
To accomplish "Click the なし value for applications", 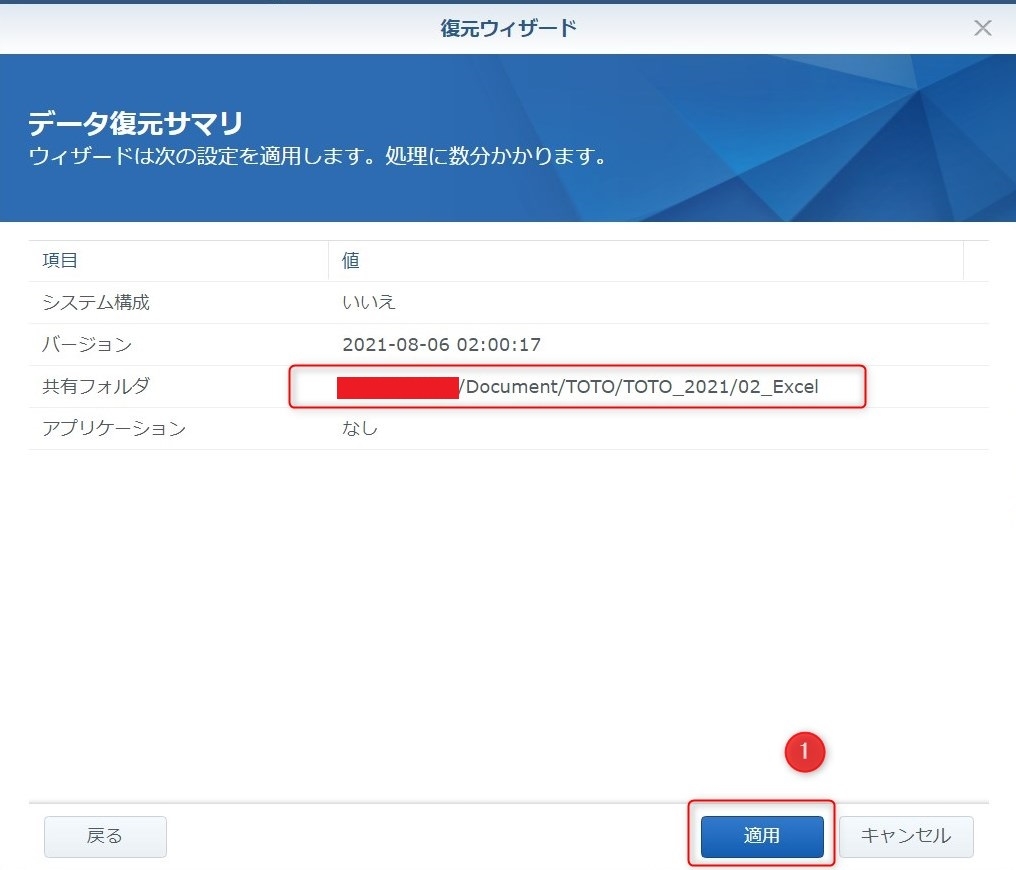I will [360, 429].
